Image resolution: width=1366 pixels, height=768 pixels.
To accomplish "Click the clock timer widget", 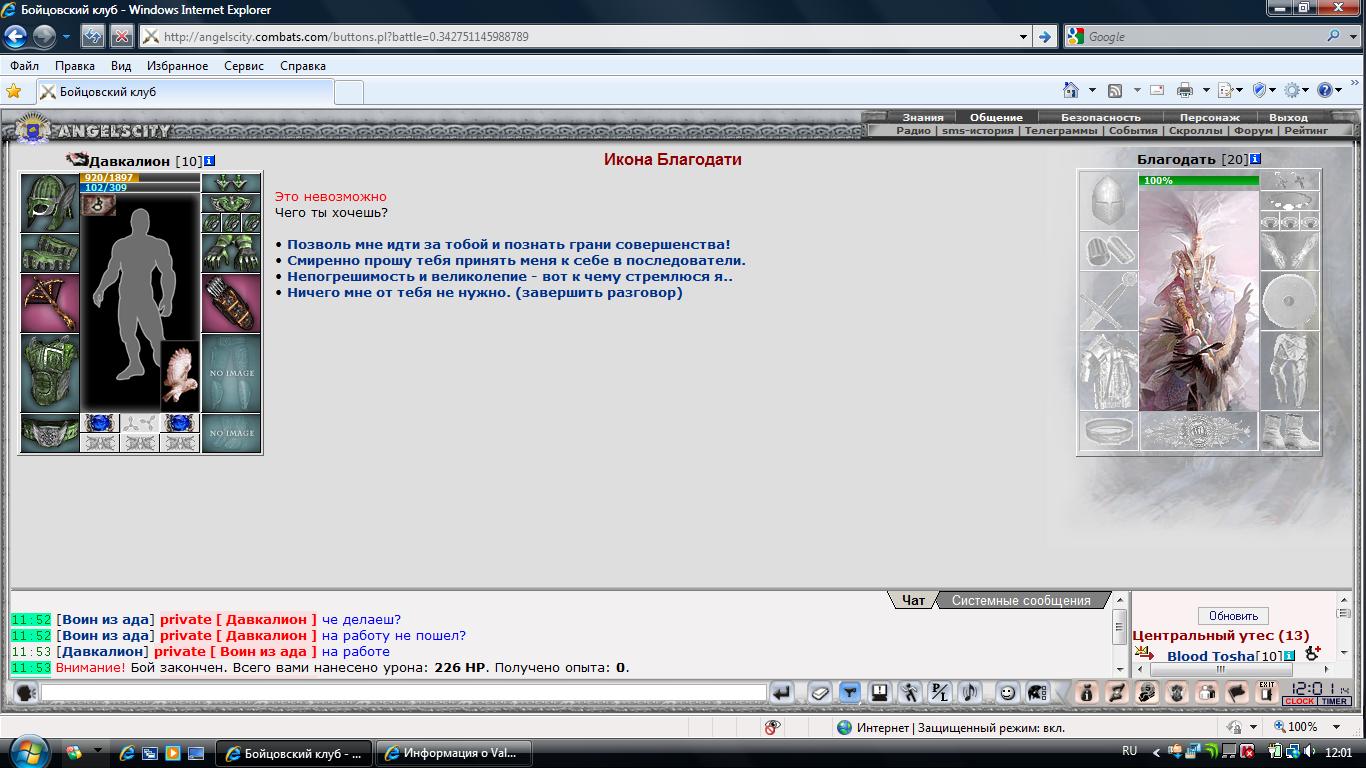I will tap(1317, 692).
